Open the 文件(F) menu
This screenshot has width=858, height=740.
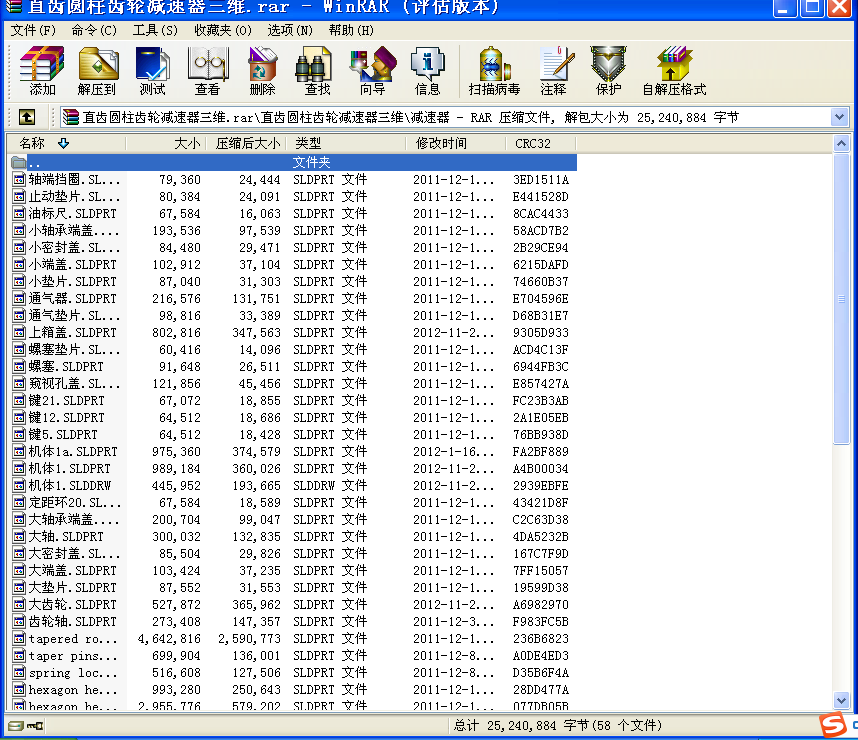pyautogui.click(x=33, y=30)
